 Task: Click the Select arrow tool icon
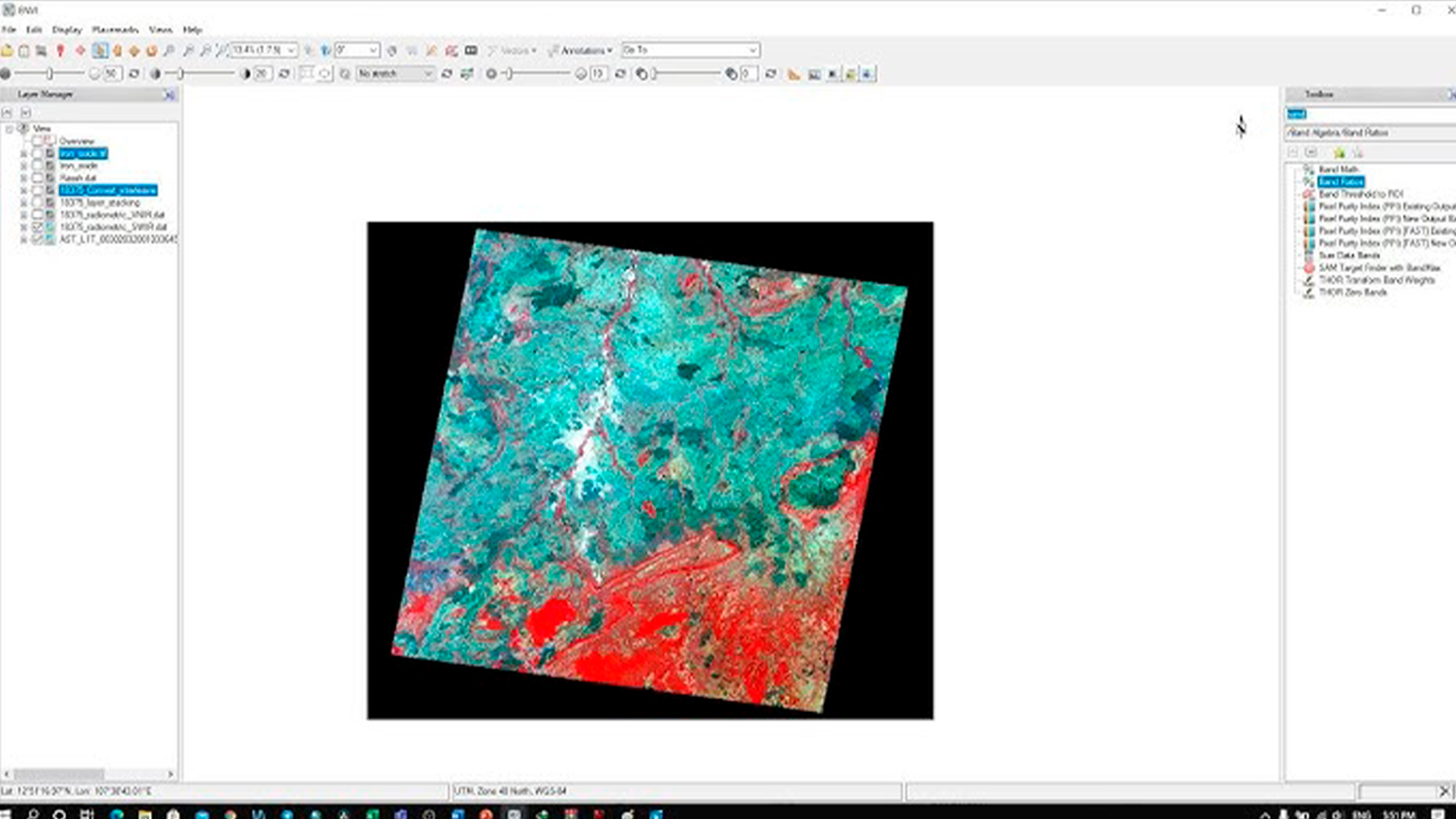pos(99,51)
